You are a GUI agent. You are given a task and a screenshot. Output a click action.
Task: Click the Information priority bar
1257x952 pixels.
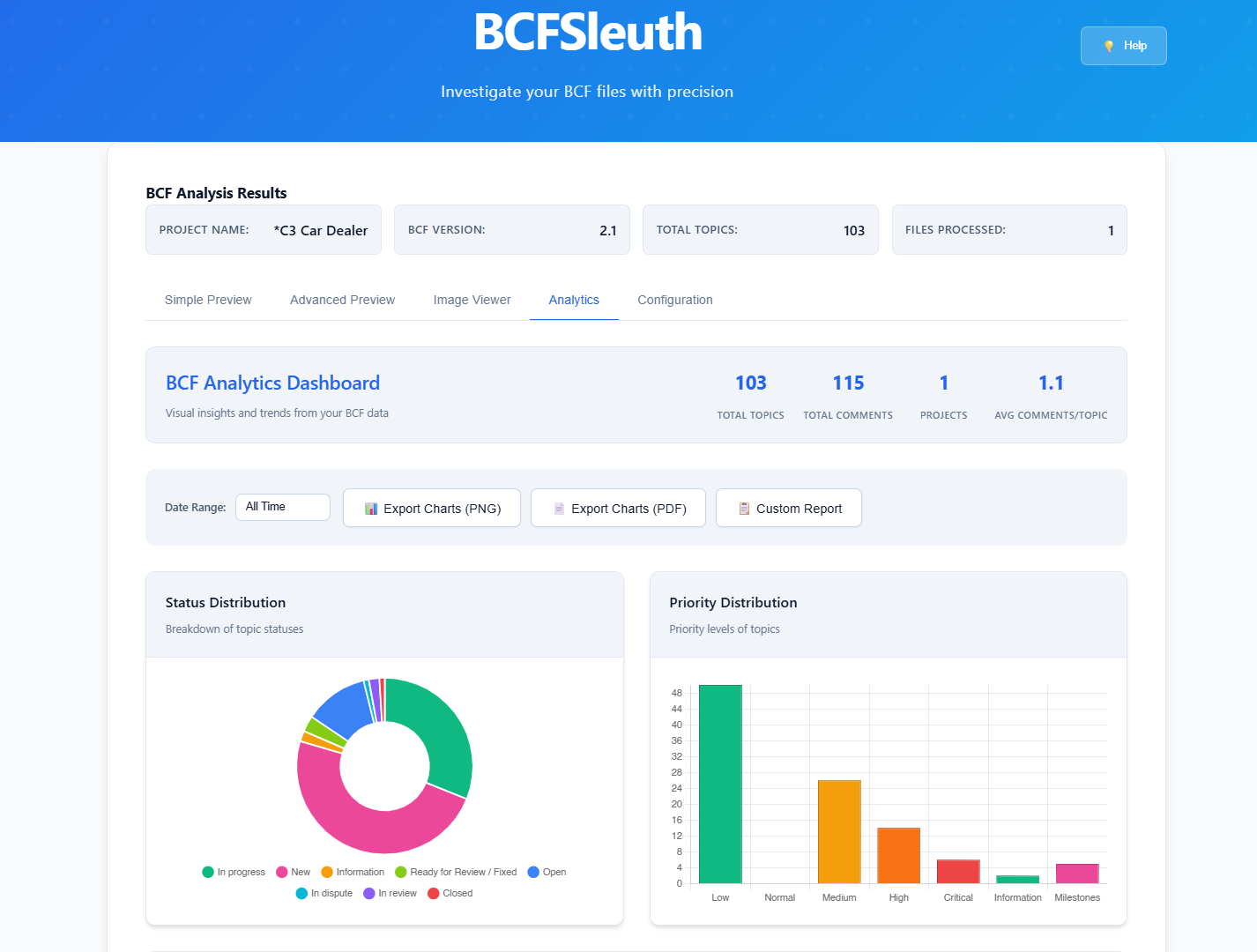pyautogui.click(x=1017, y=879)
